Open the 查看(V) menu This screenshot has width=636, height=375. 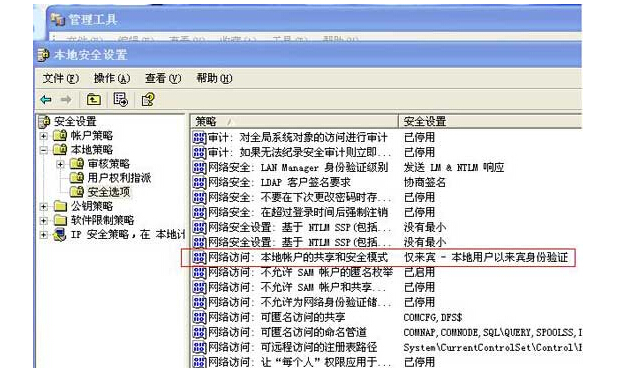pos(163,78)
